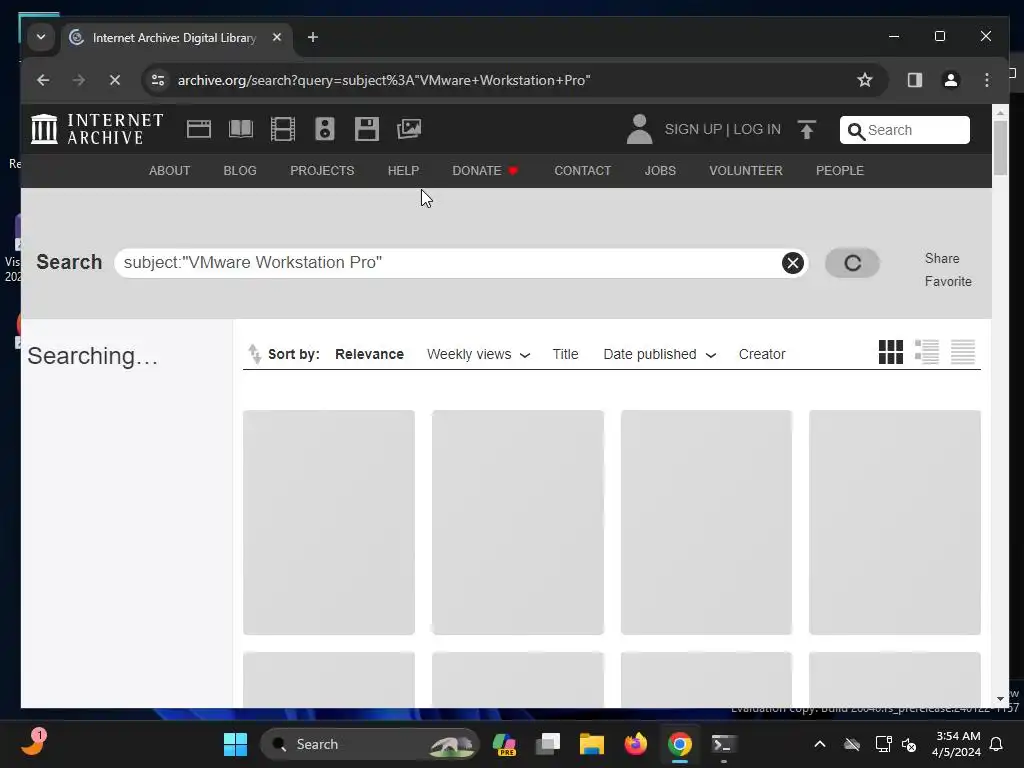Click the first placeholder result tile
Viewport: 1024px width, 768px height.
(x=328, y=522)
